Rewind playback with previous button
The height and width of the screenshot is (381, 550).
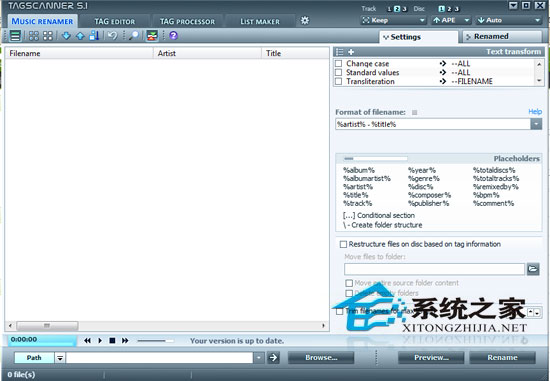point(87,340)
